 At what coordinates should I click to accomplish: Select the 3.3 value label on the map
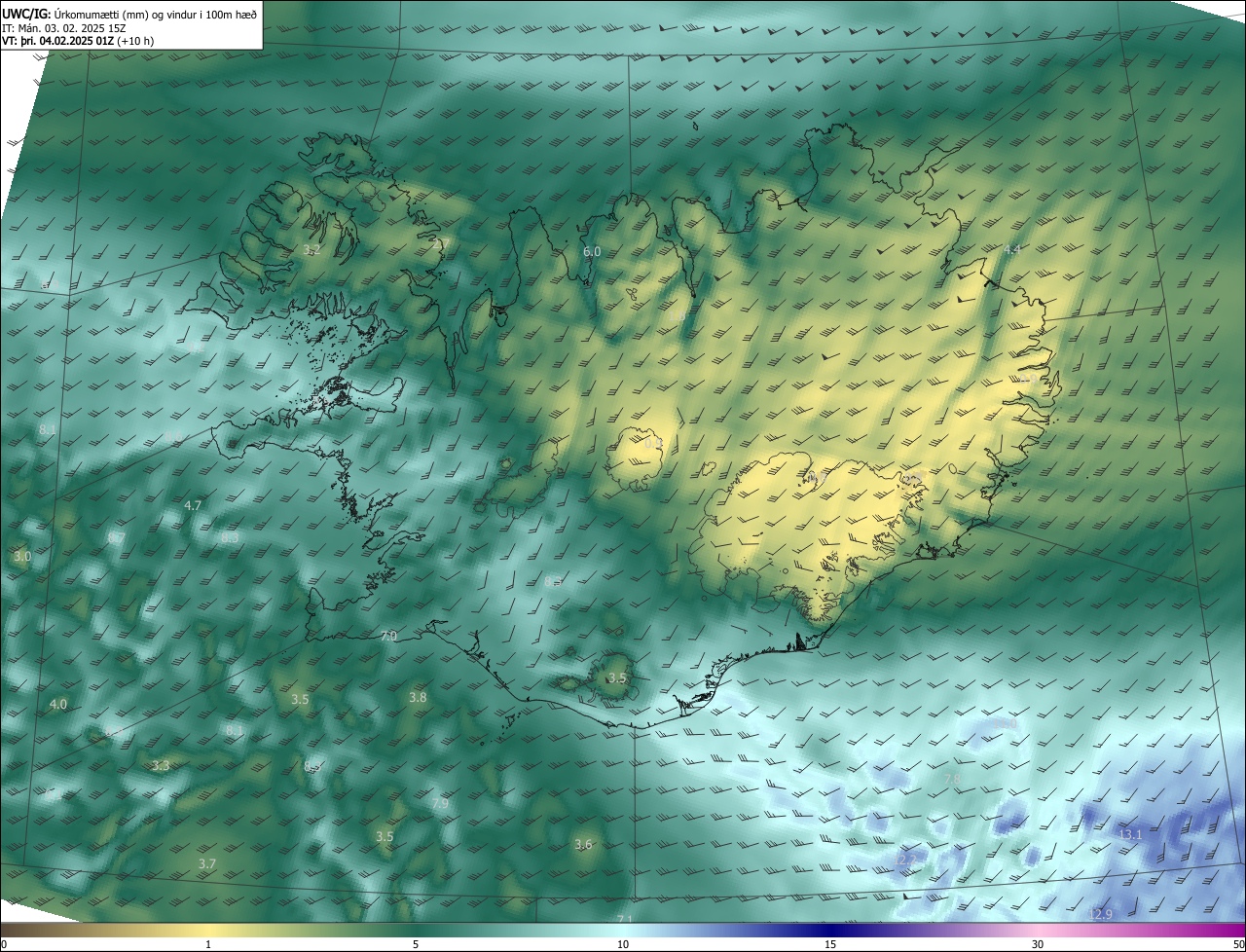161,766
